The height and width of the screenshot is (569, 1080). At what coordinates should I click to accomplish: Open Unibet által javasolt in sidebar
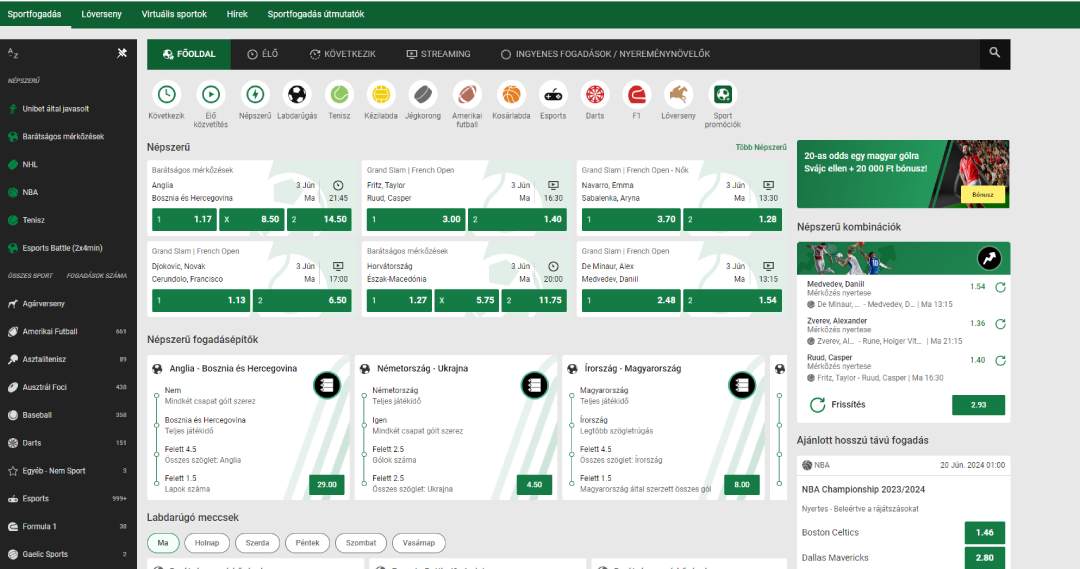coord(55,109)
